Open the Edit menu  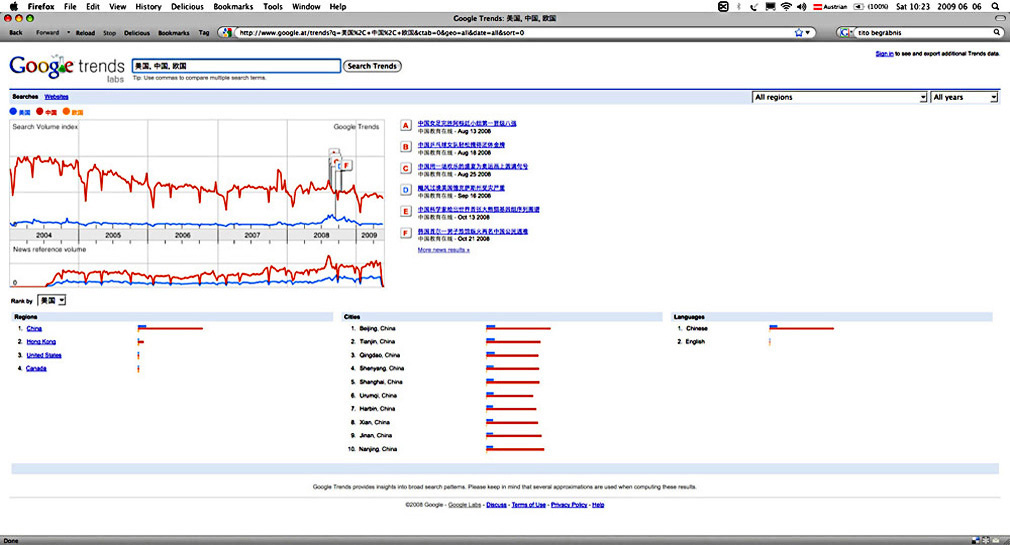pyautogui.click(x=93, y=6)
